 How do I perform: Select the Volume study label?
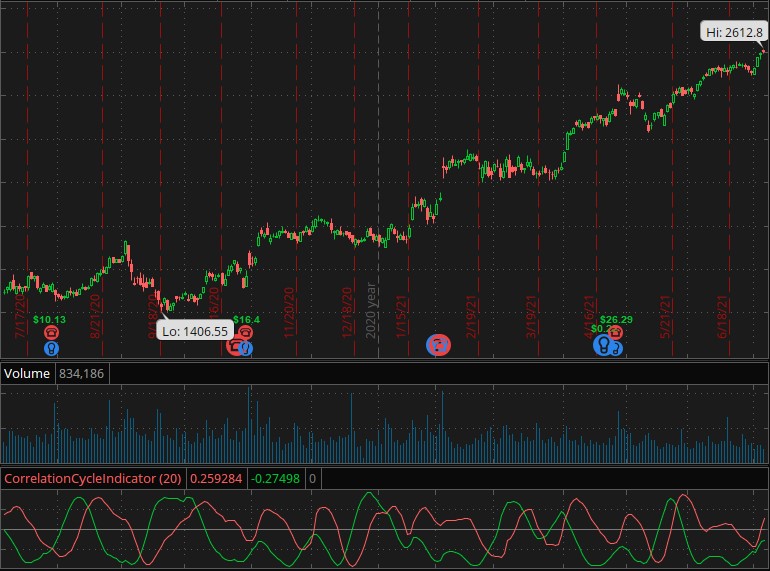[x=27, y=374]
